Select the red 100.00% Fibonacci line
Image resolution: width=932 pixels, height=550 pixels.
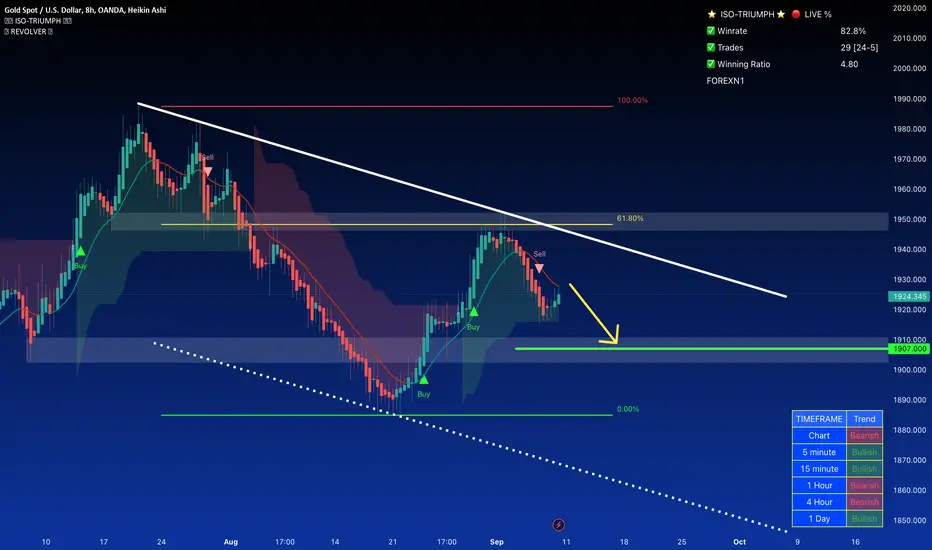tap(386, 106)
